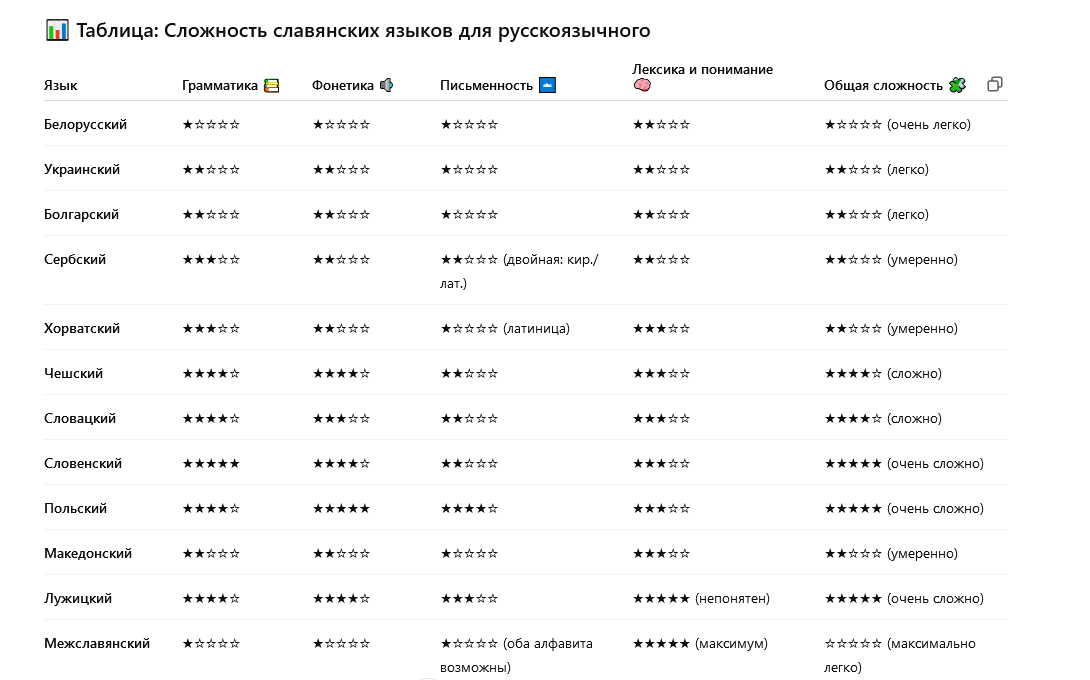Click the (непонятен) note in Лужицкий row
Image resolution: width=1090 pixels, height=680 pixels.
732,599
